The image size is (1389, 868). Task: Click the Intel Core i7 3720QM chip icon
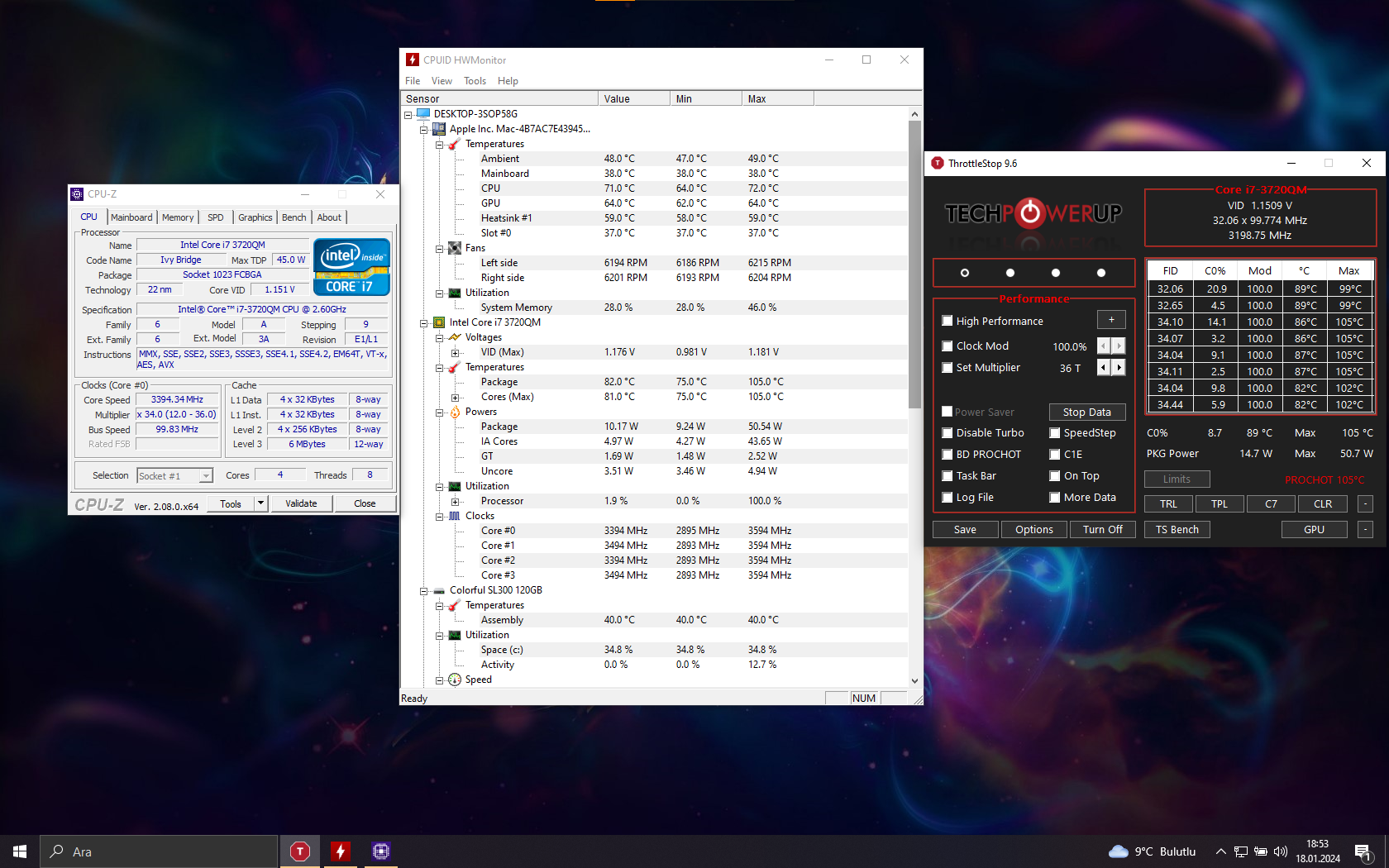(x=439, y=322)
